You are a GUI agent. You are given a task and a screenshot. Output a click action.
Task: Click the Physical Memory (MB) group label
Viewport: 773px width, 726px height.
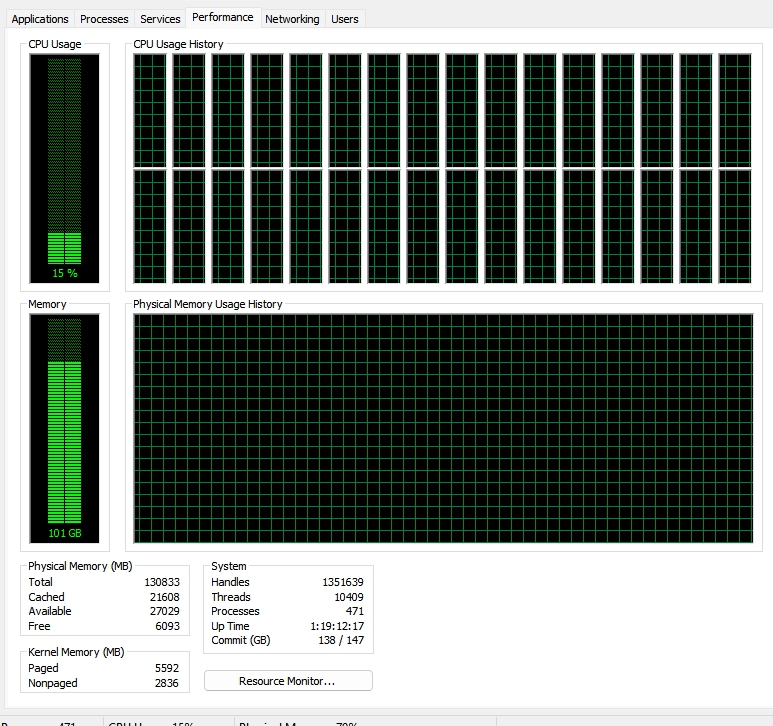click(x=80, y=566)
